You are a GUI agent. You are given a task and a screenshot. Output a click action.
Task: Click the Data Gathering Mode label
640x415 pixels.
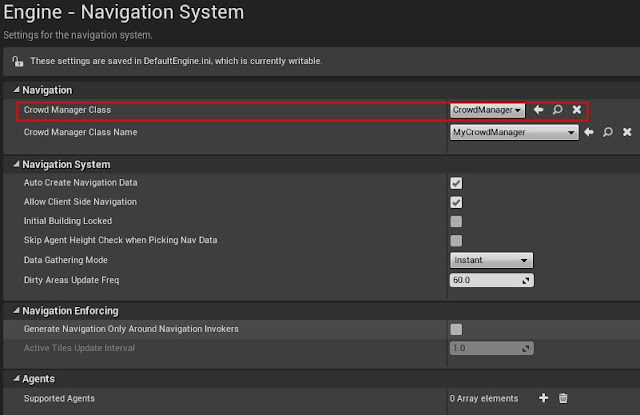point(66,260)
